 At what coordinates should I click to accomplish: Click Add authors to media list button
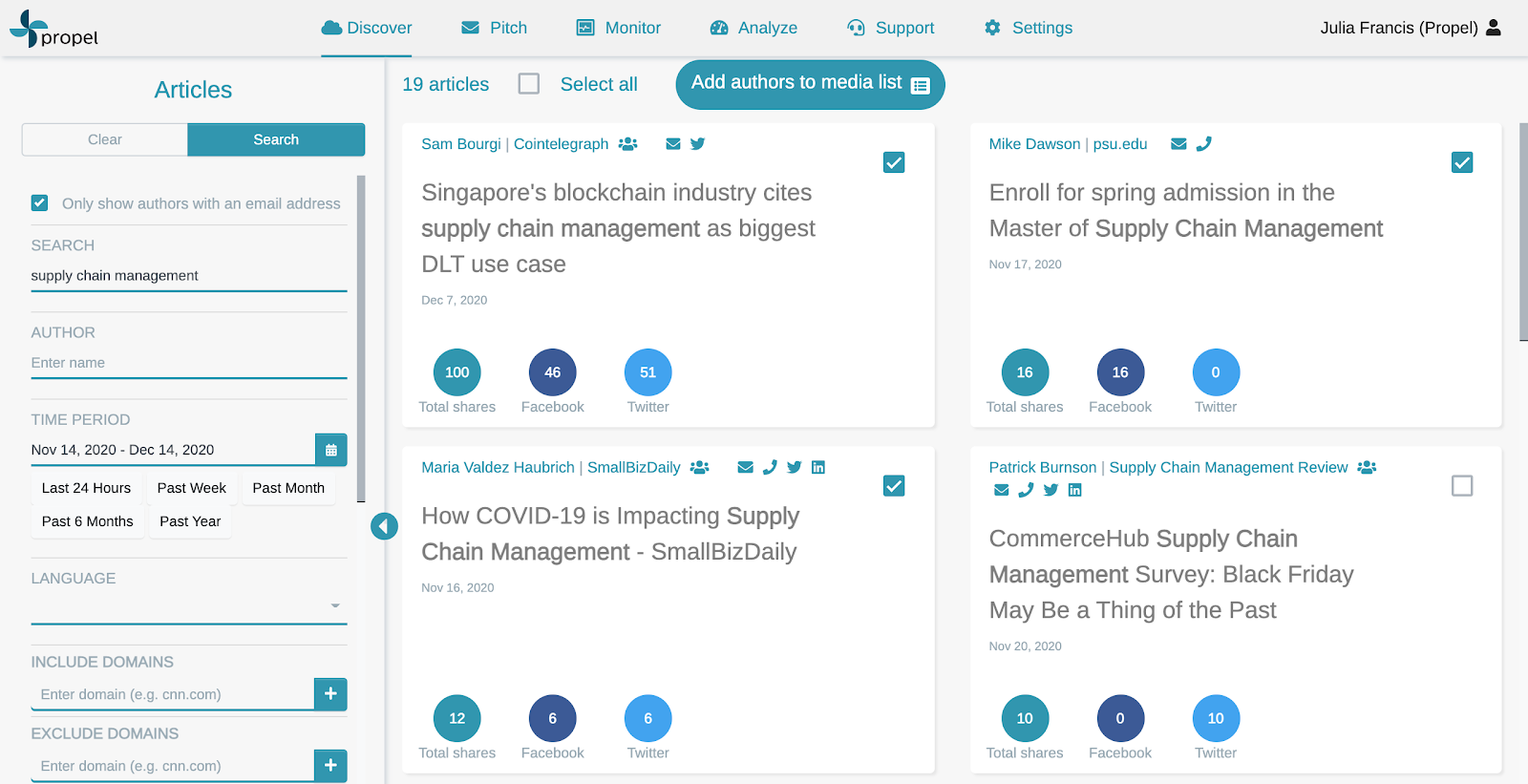[x=811, y=84]
